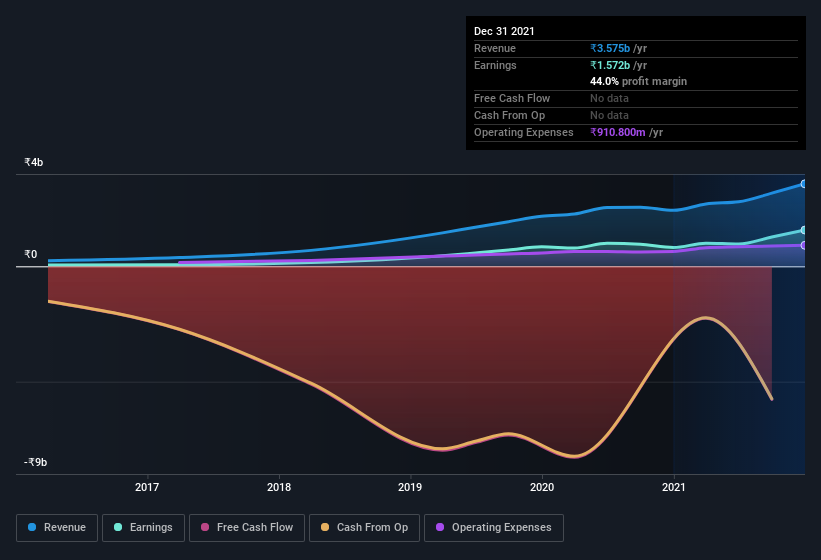
Task: Toggle Cash From Op legend item
Action: (x=364, y=528)
